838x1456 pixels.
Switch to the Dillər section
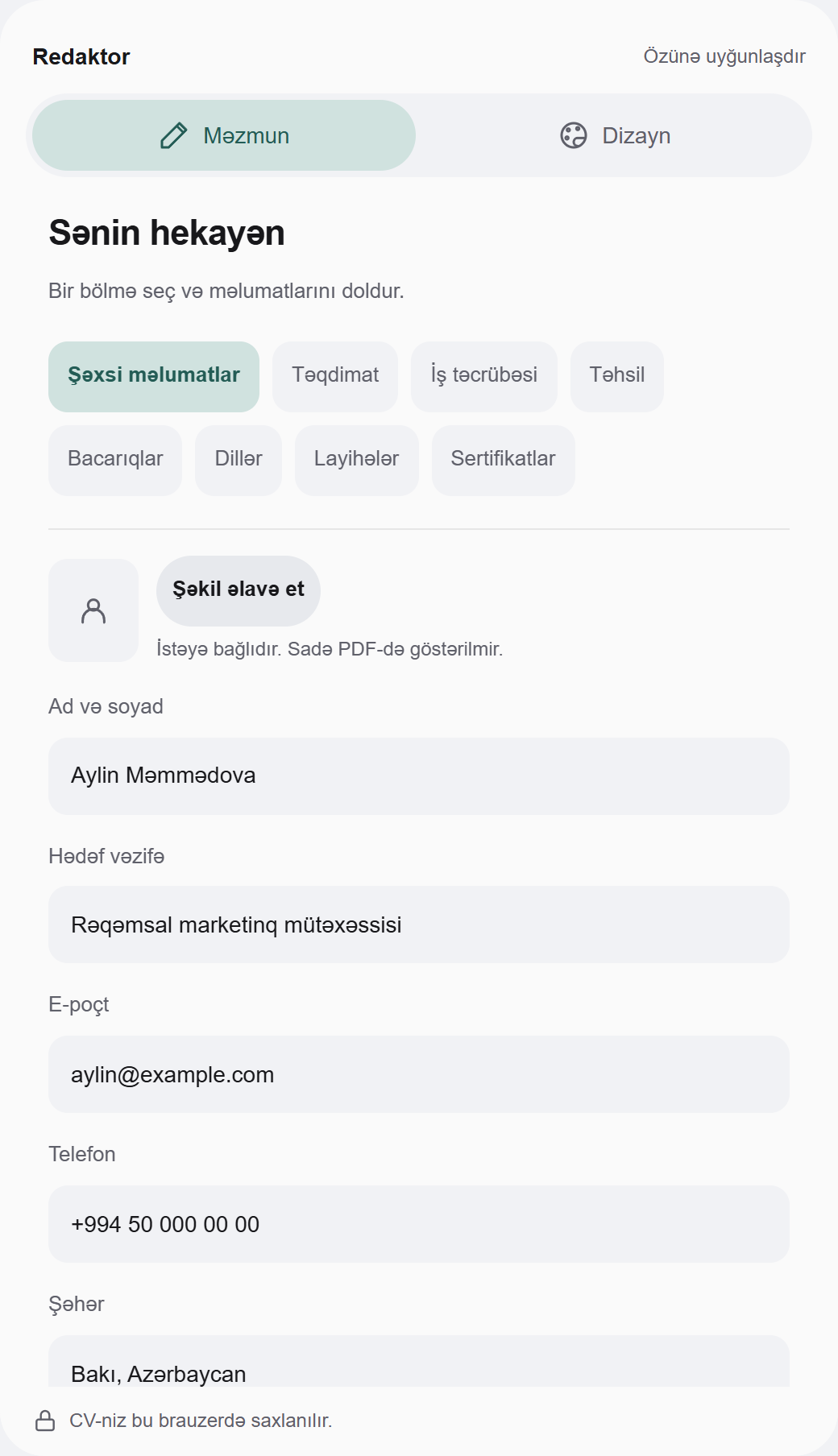coord(239,461)
